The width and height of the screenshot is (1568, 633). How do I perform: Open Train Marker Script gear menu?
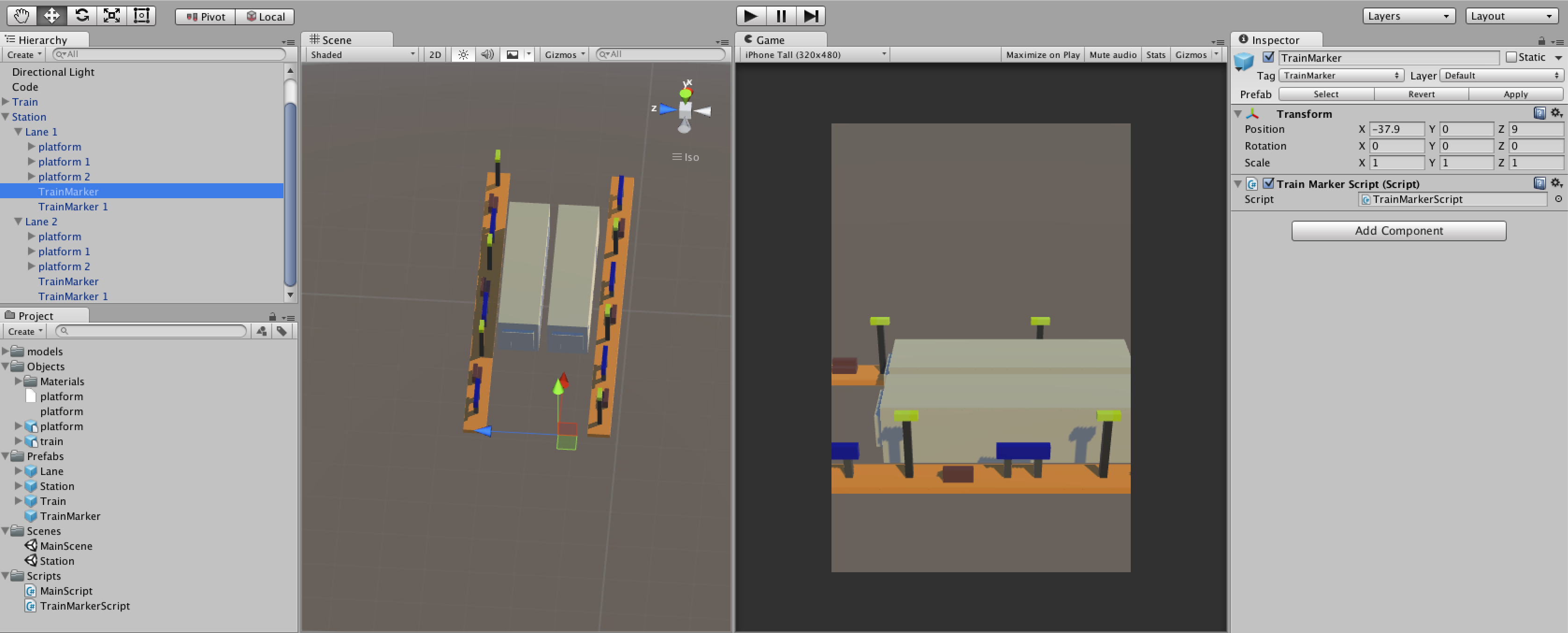pos(1556,183)
